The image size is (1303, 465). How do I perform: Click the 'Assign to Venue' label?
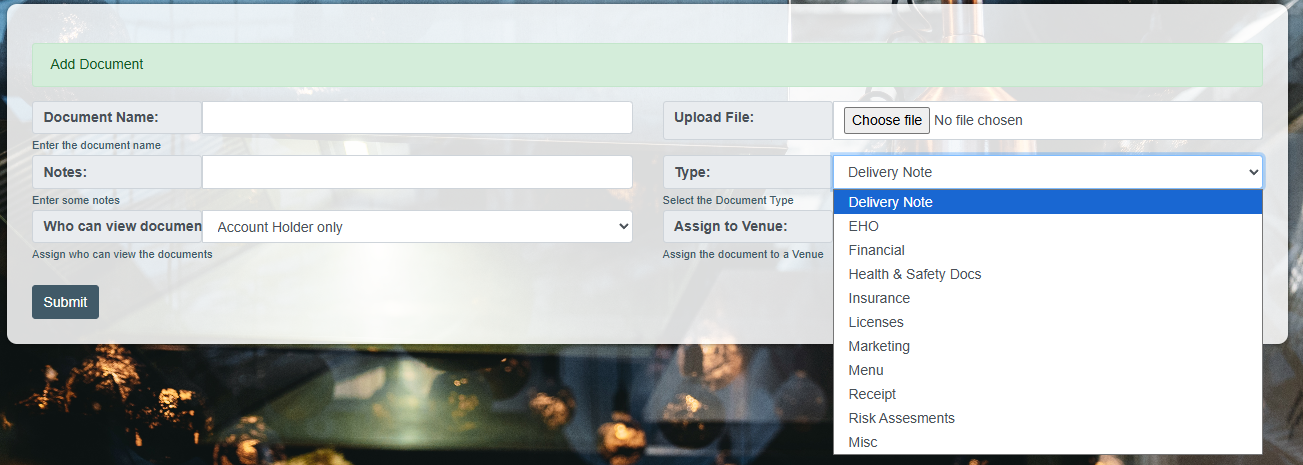coord(730,227)
